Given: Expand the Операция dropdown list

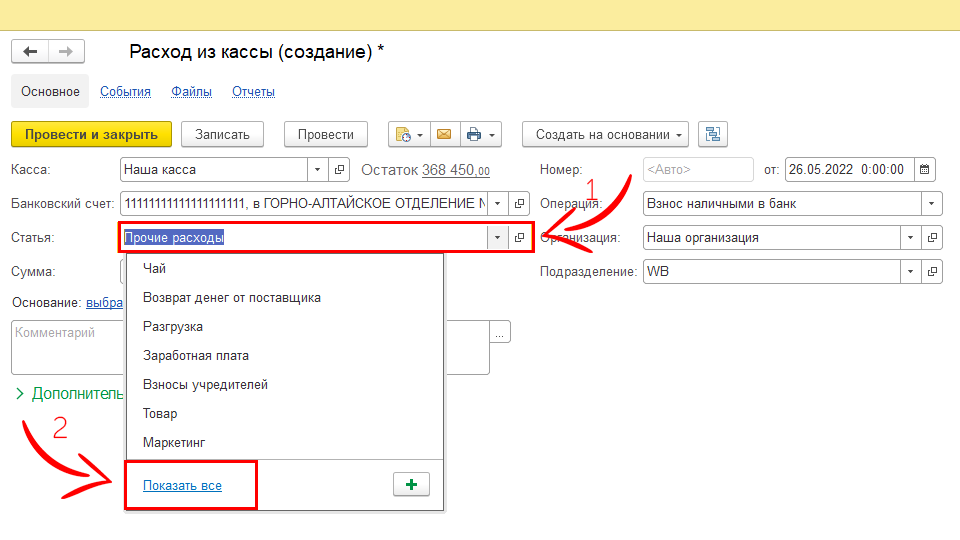Looking at the screenshot, I should click(932, 204).
